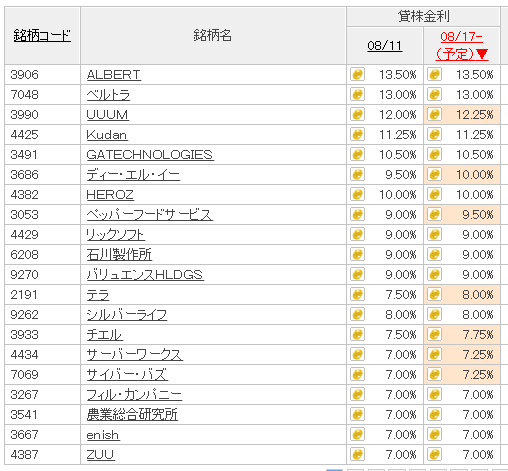
Task: Click the 08/17 coin icon for HEROZ
Action: click(x=435, y=194)
